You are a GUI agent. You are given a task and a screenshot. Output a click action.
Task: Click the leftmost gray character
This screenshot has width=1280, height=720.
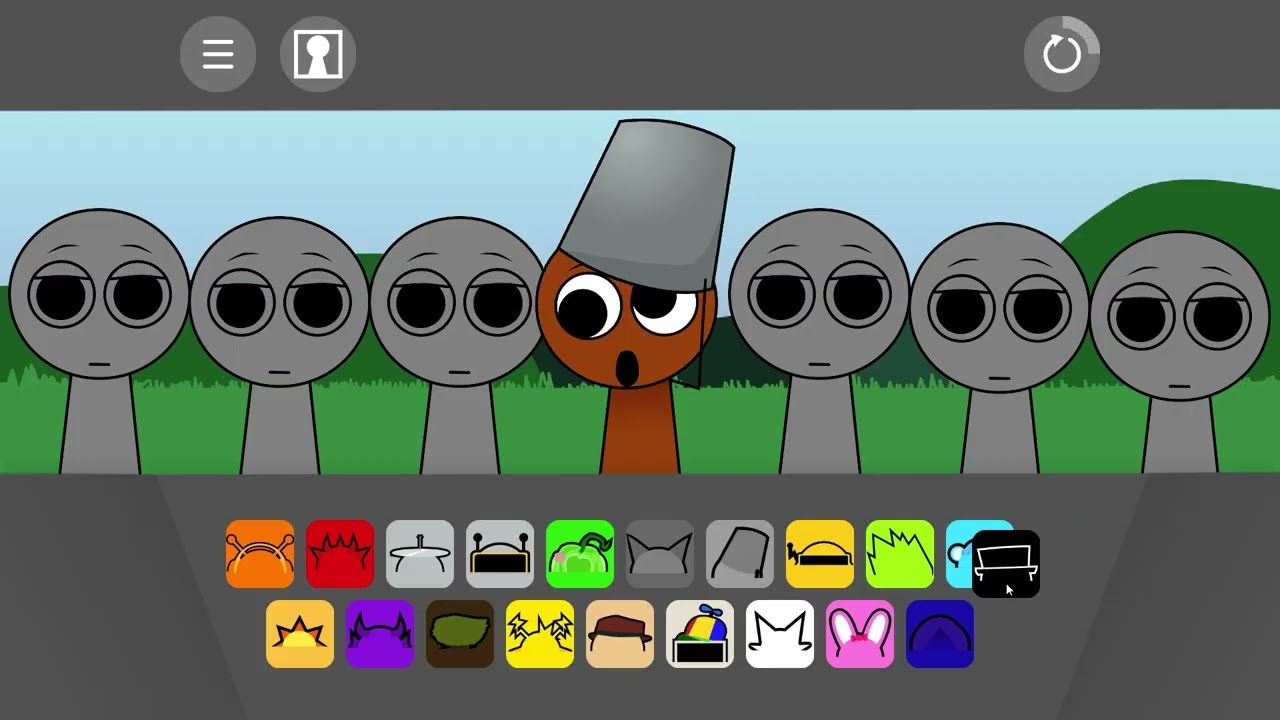[99, 340]
